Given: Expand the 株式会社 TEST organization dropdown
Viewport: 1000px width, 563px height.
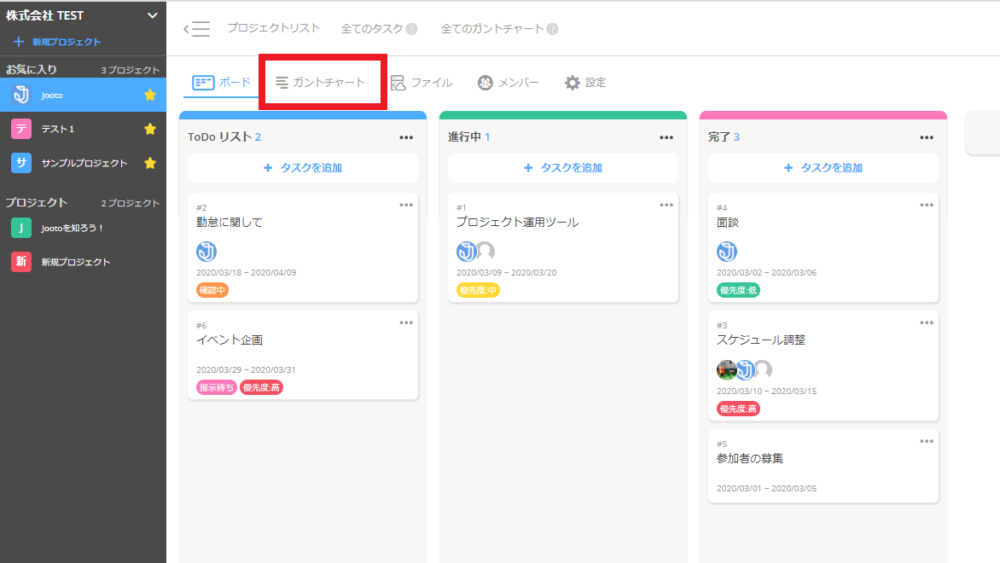Looking at the screenshot, I should point(152,15).
